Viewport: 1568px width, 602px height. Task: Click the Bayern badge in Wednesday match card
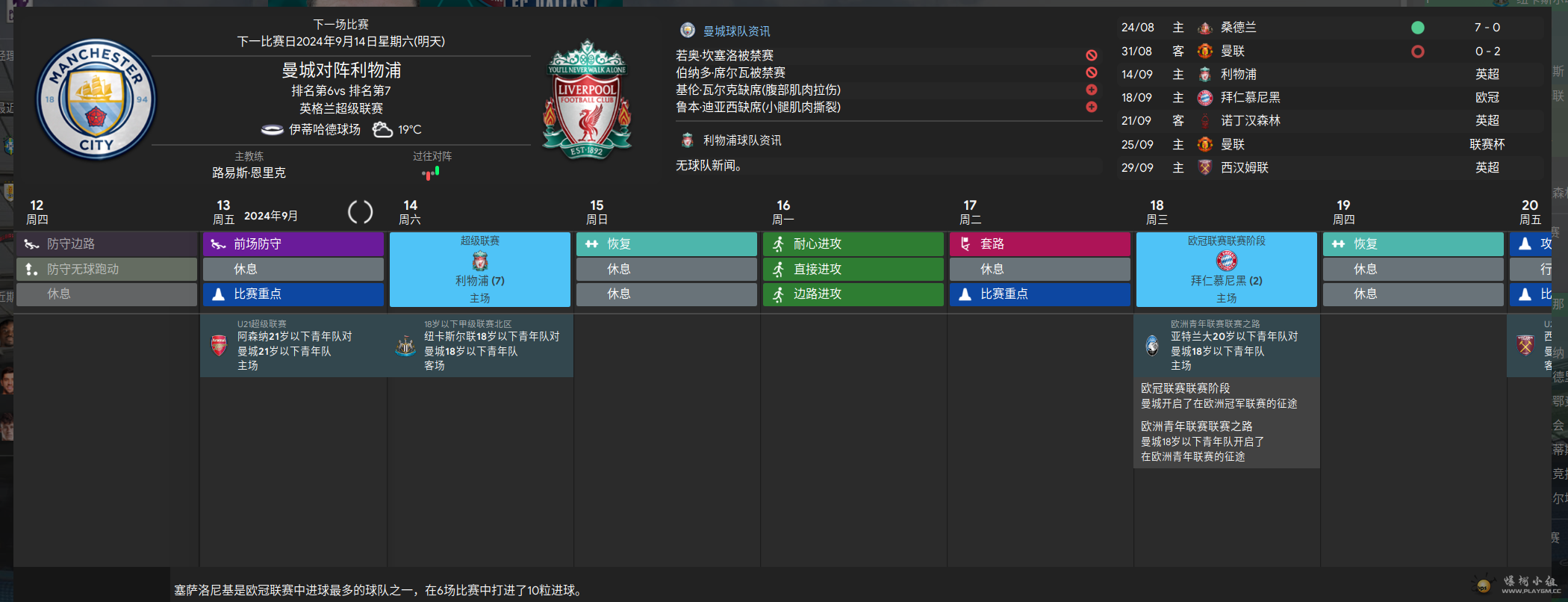[1227, 261]
